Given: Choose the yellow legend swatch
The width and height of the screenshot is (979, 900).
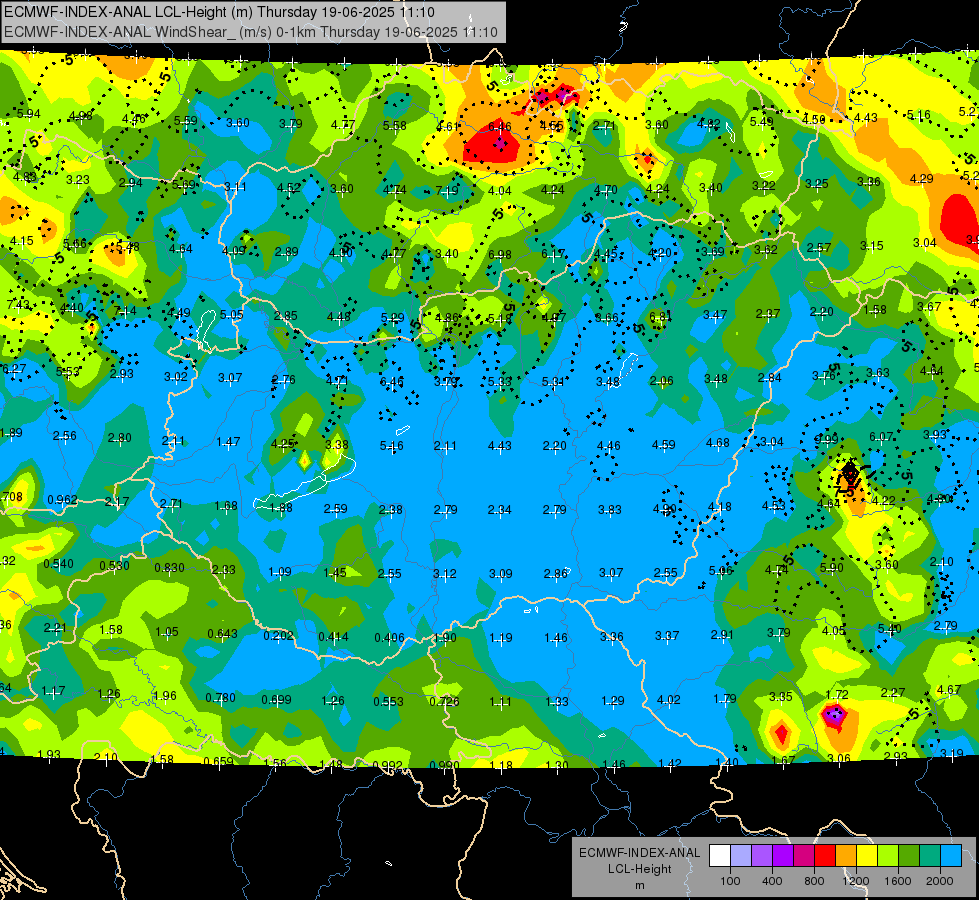Looking at the screenshot, I should 867,855.
